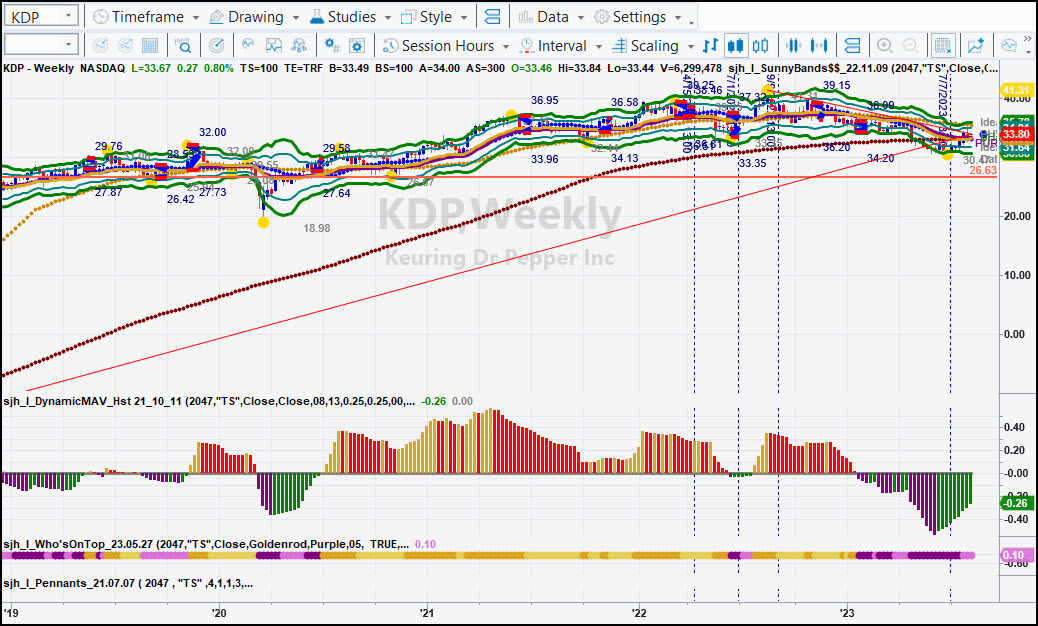Click the 'KDP - Weekly NASDAQ' status text
The height and width of the screenshot is (626, 1038).
pos(64,68)
